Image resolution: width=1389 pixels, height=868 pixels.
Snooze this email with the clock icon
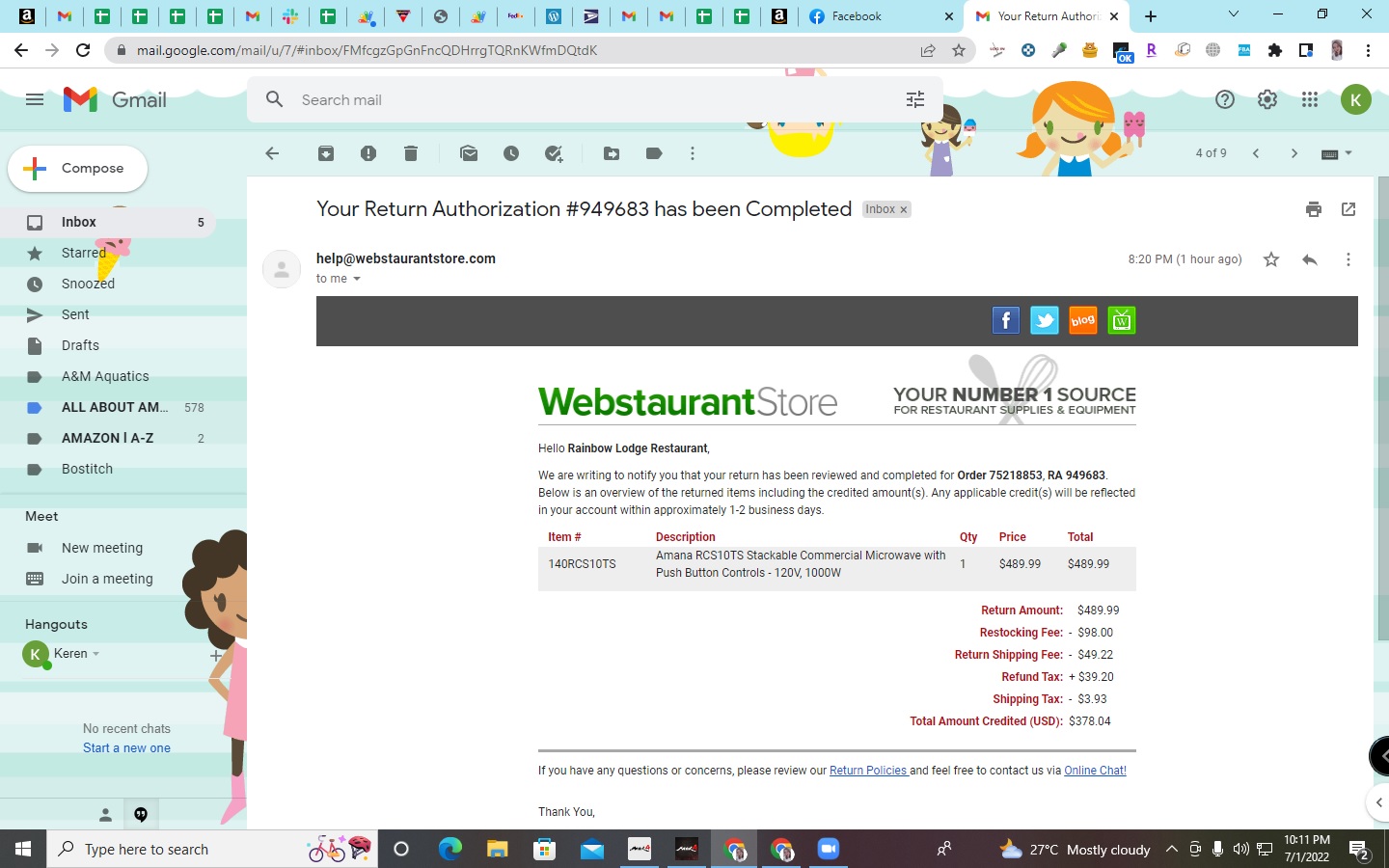tap(511, 153)
